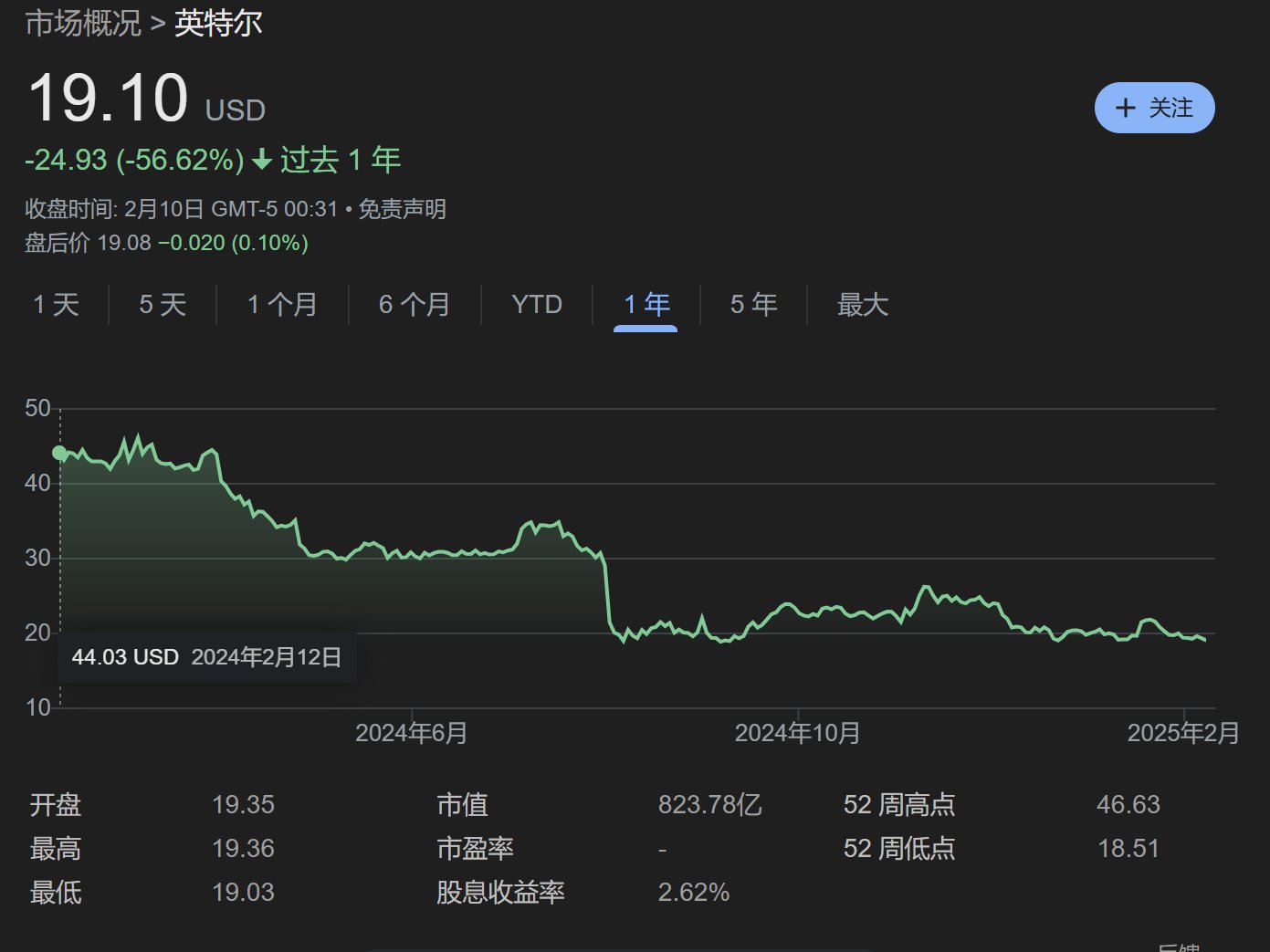Click the 市值 value 823.78亿

coord(710,805)
